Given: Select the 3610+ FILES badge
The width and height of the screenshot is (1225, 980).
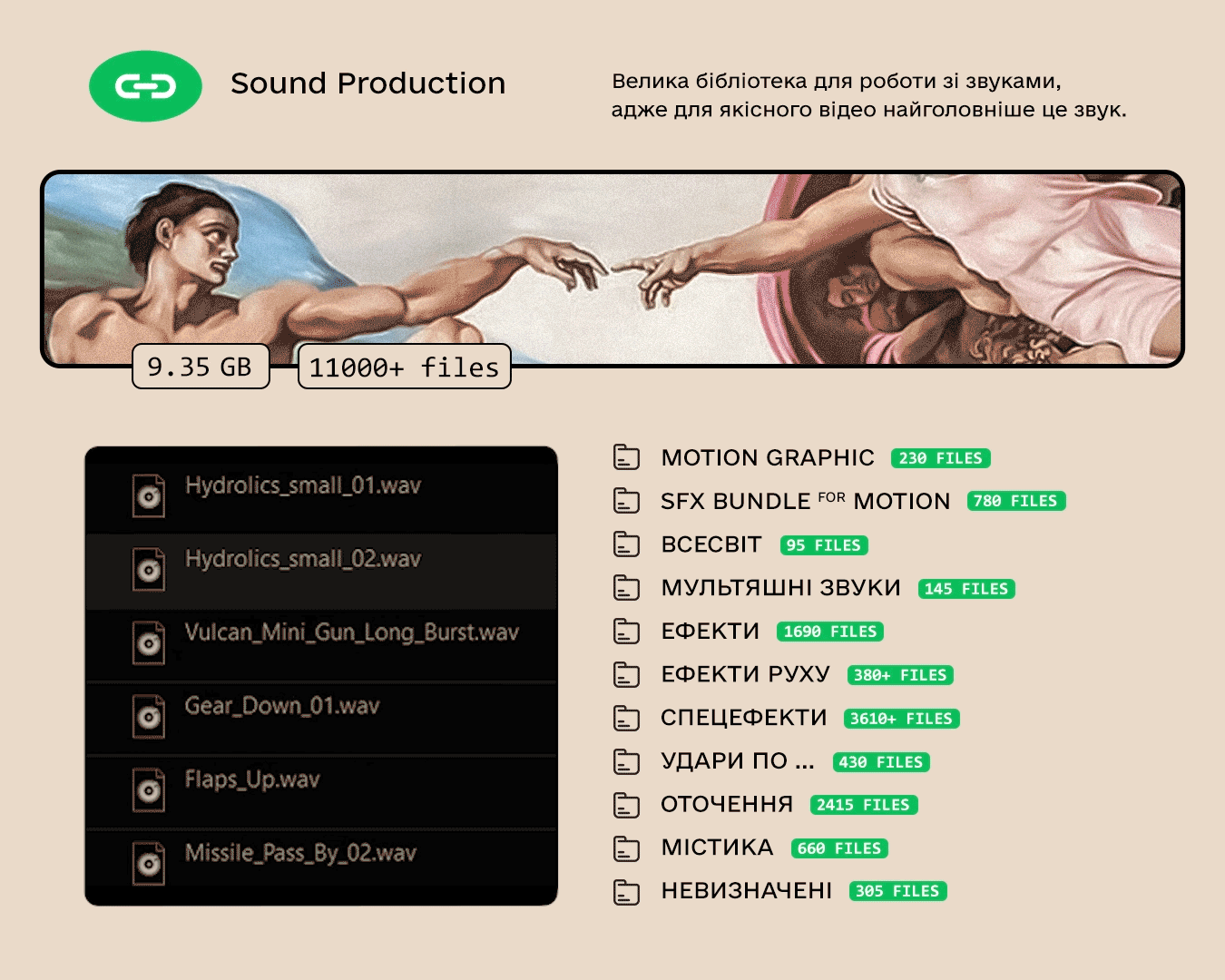Looking at the screenshot, I should [901, 719].
